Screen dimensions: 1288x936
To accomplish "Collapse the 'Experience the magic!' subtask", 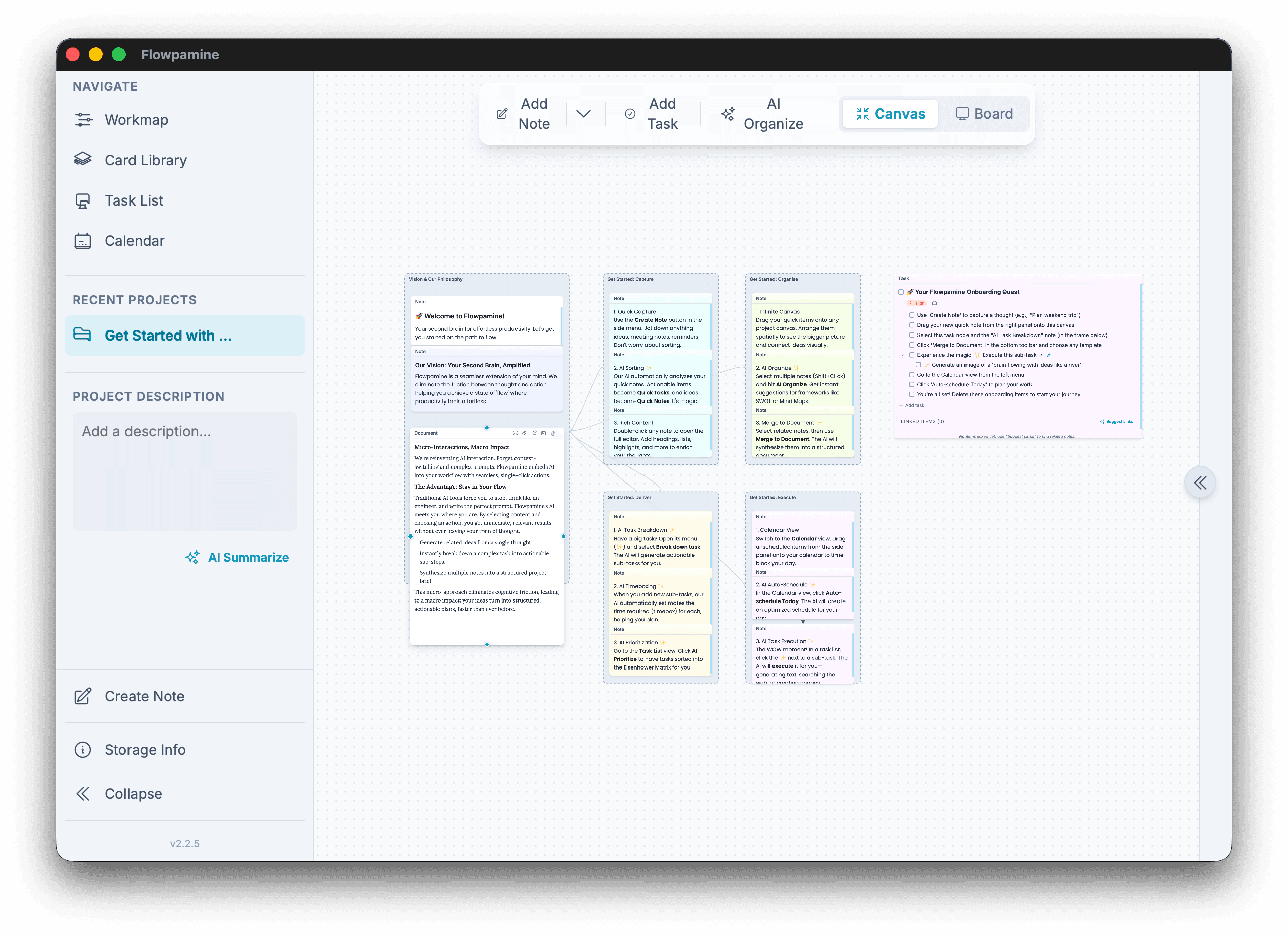I will pyautogui.click(x=903, y=355).
